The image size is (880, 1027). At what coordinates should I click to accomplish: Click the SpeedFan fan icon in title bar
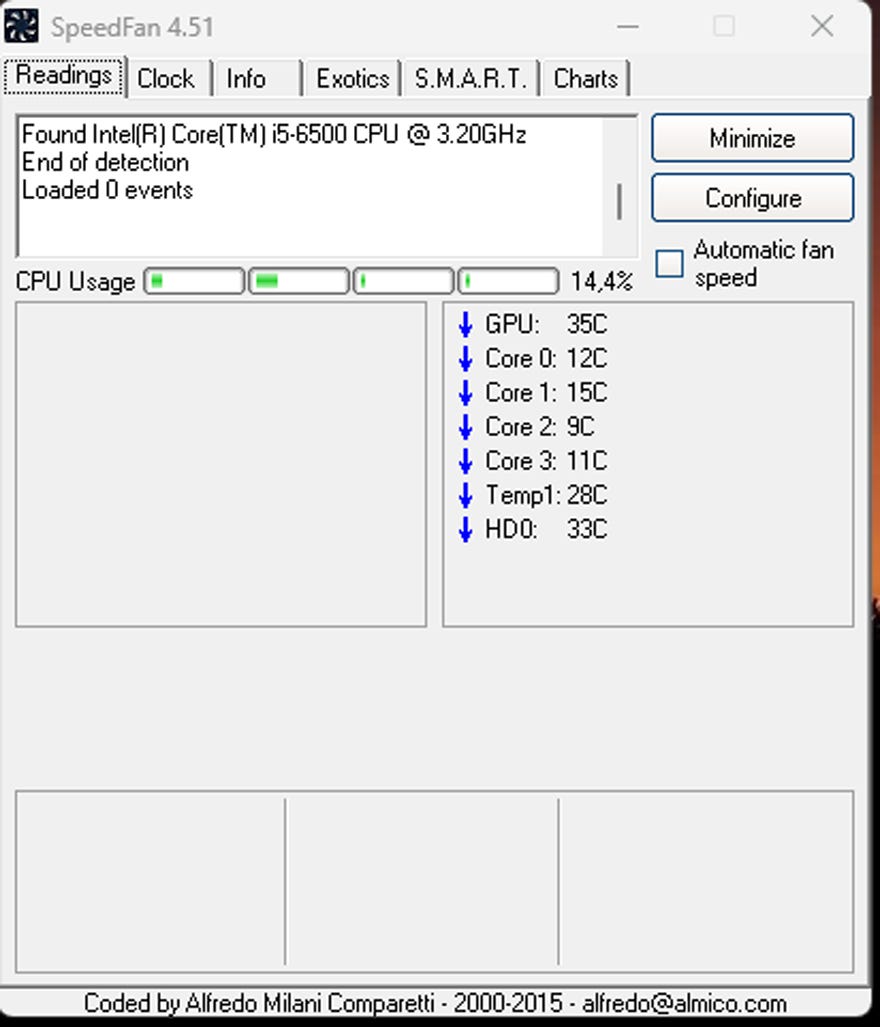pyautogui.click(x=21, y=26)
